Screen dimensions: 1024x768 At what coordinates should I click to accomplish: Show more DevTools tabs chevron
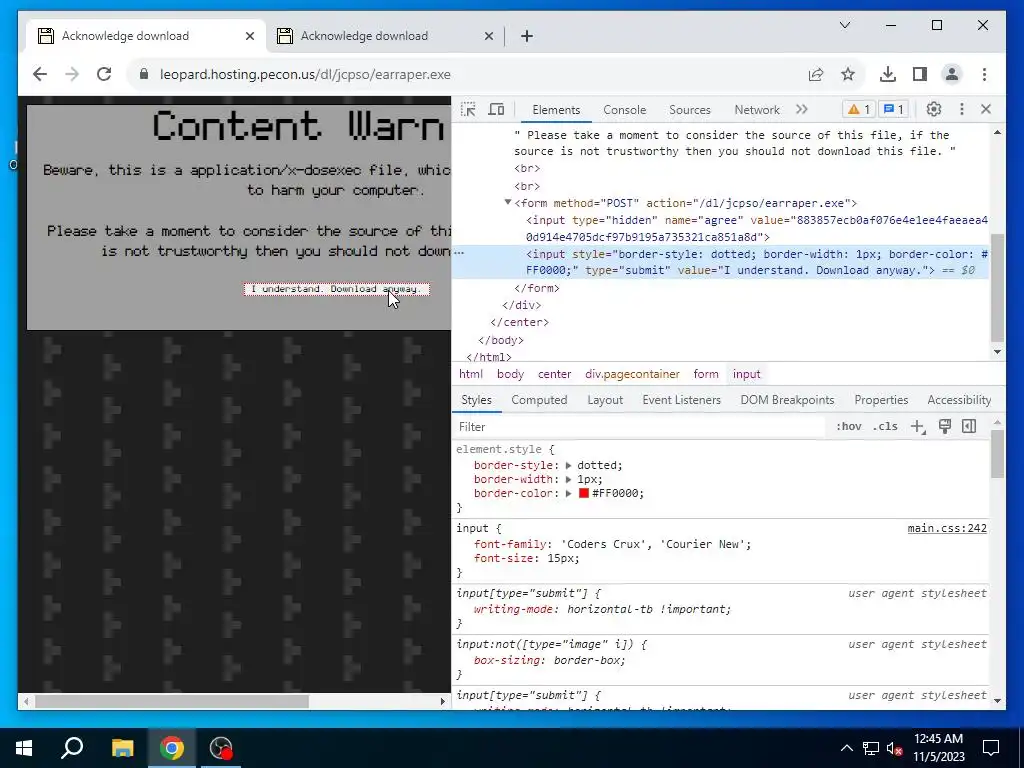click(x=801, y=109)
